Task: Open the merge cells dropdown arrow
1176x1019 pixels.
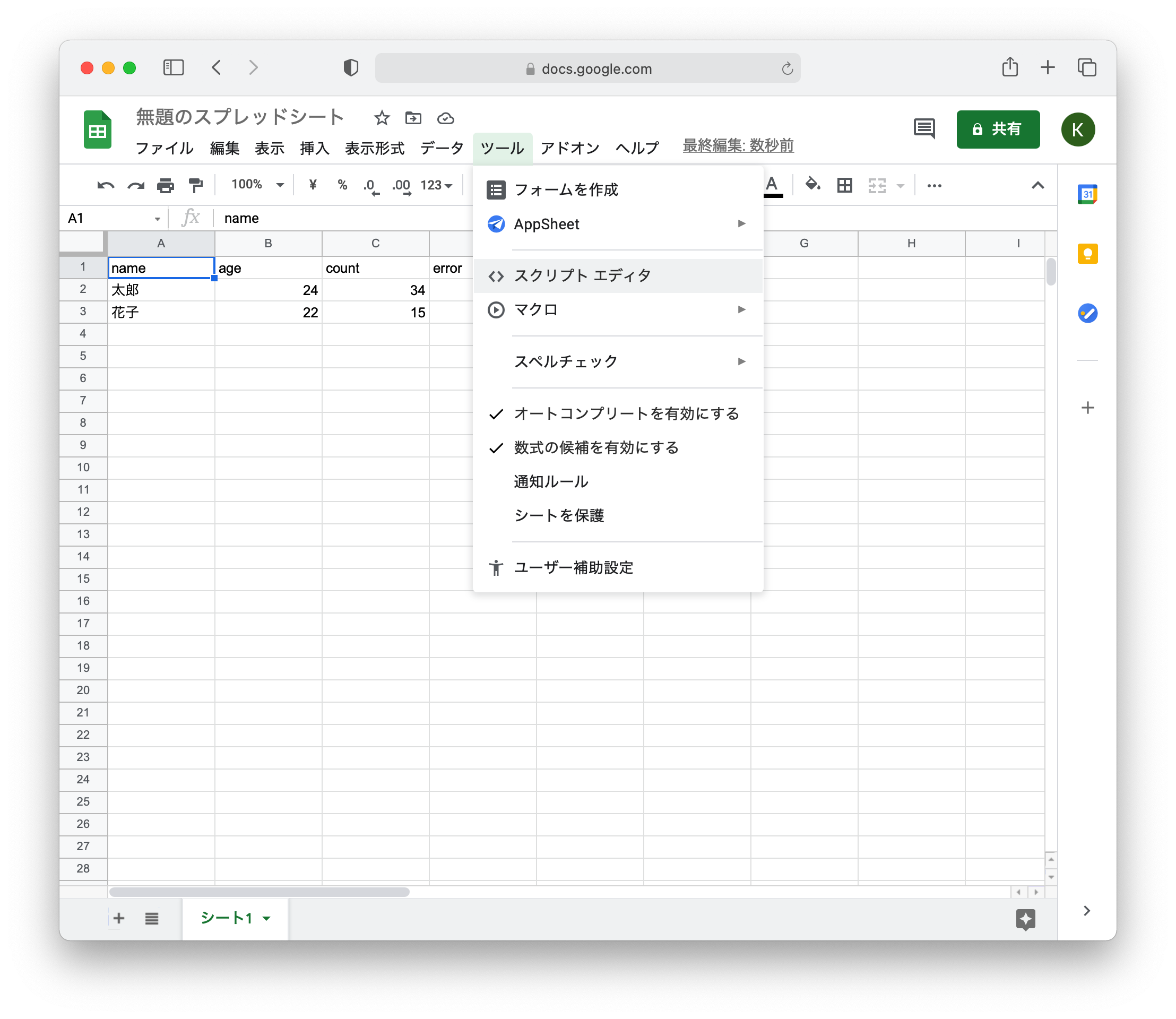Action: (x=900, y=186)
